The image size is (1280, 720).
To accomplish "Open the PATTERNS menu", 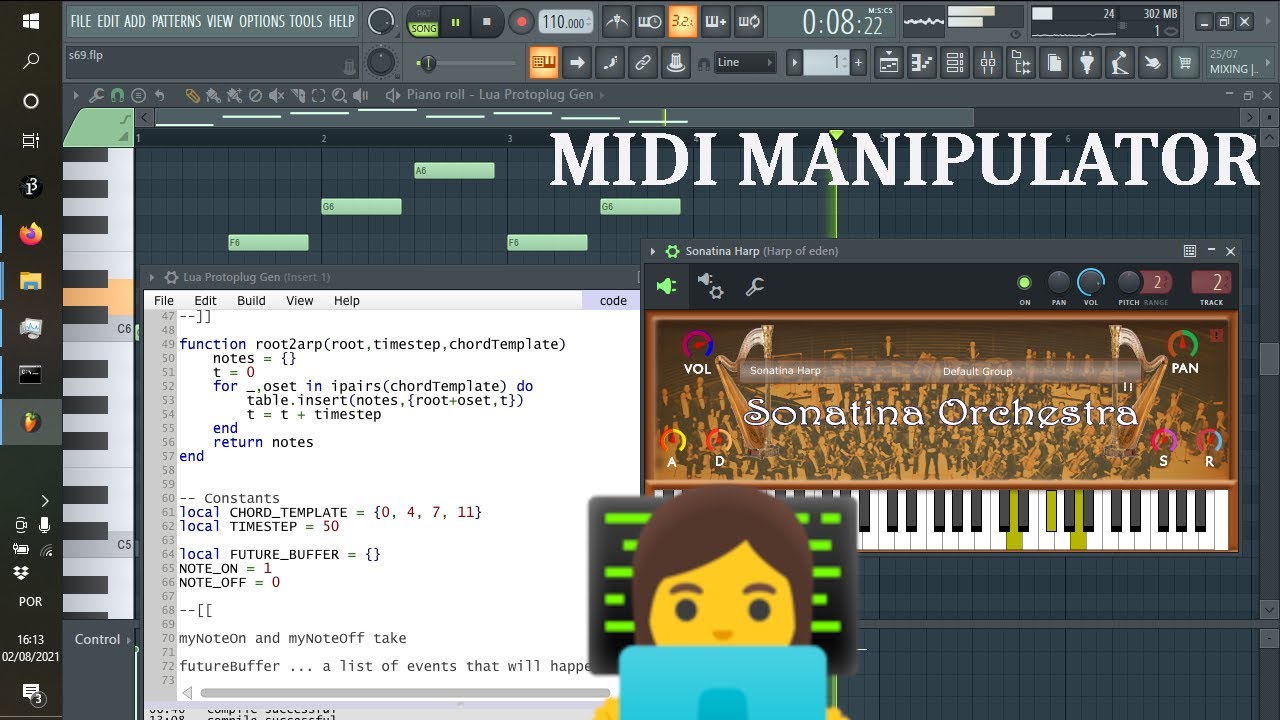I will coord(176,21).
